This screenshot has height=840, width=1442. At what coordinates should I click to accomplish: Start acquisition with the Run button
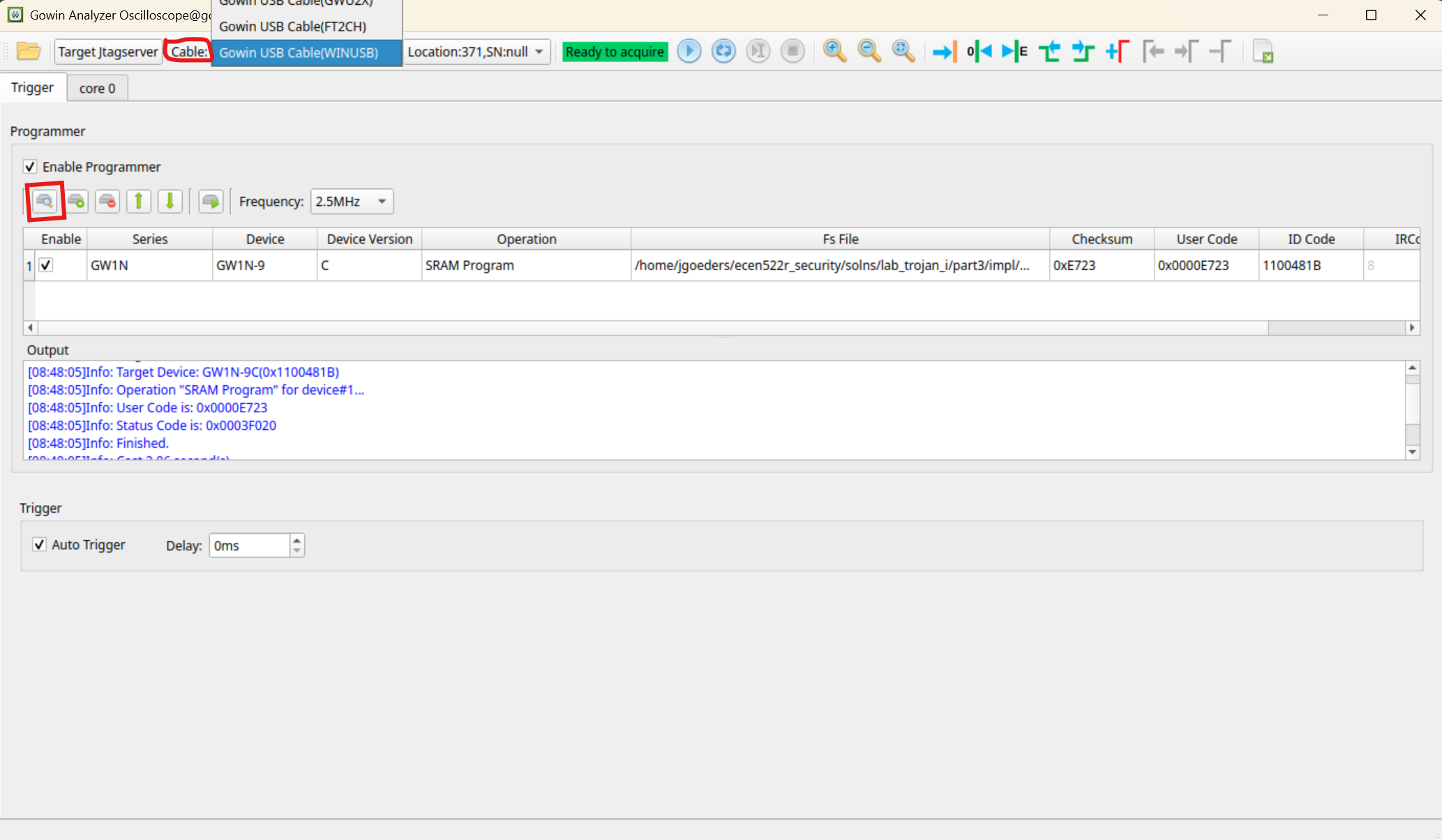[689, 51]
